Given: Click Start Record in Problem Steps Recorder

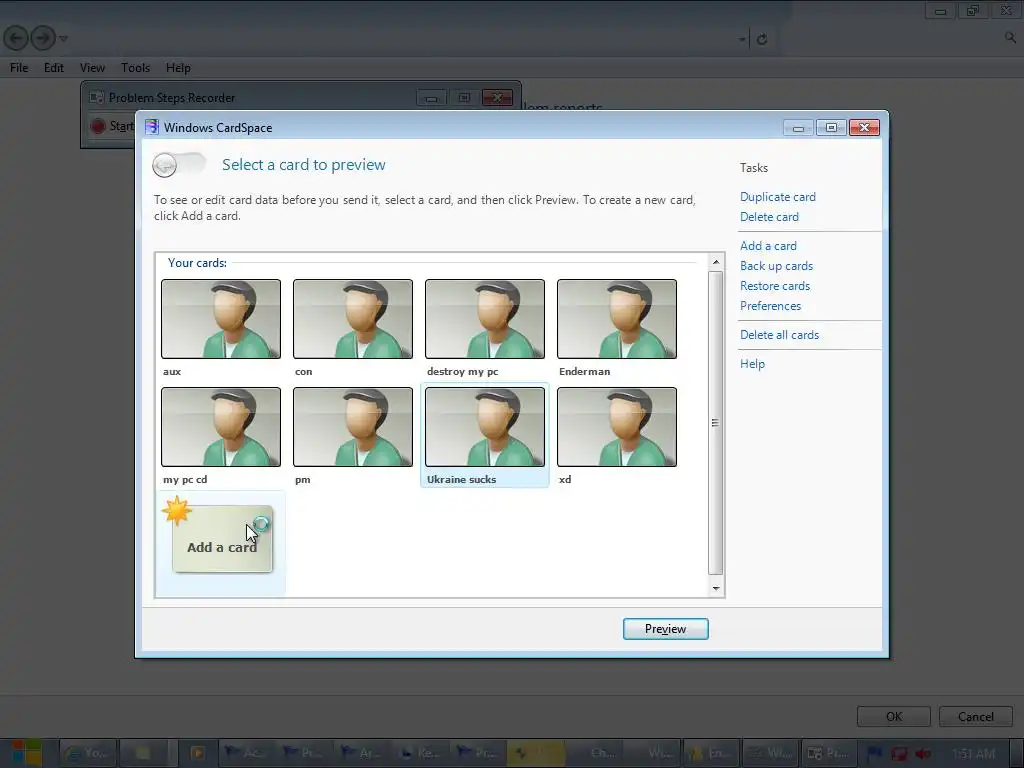Looking at the screenshot, I should click(x=112, y=126).
